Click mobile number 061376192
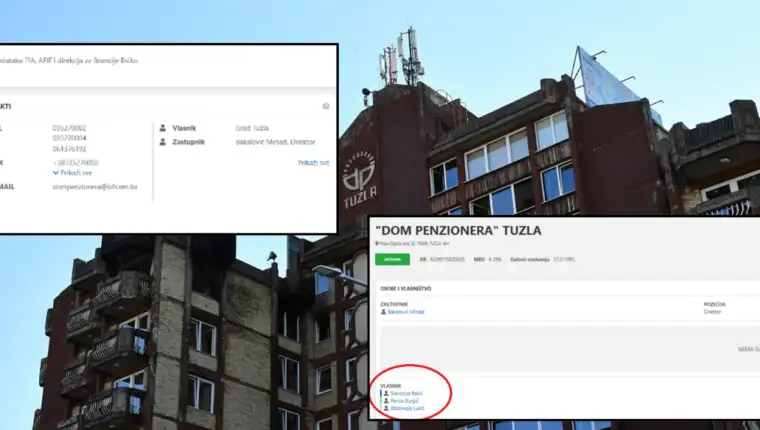The width and height of the screenshot is (760, 430). (69, 149)
